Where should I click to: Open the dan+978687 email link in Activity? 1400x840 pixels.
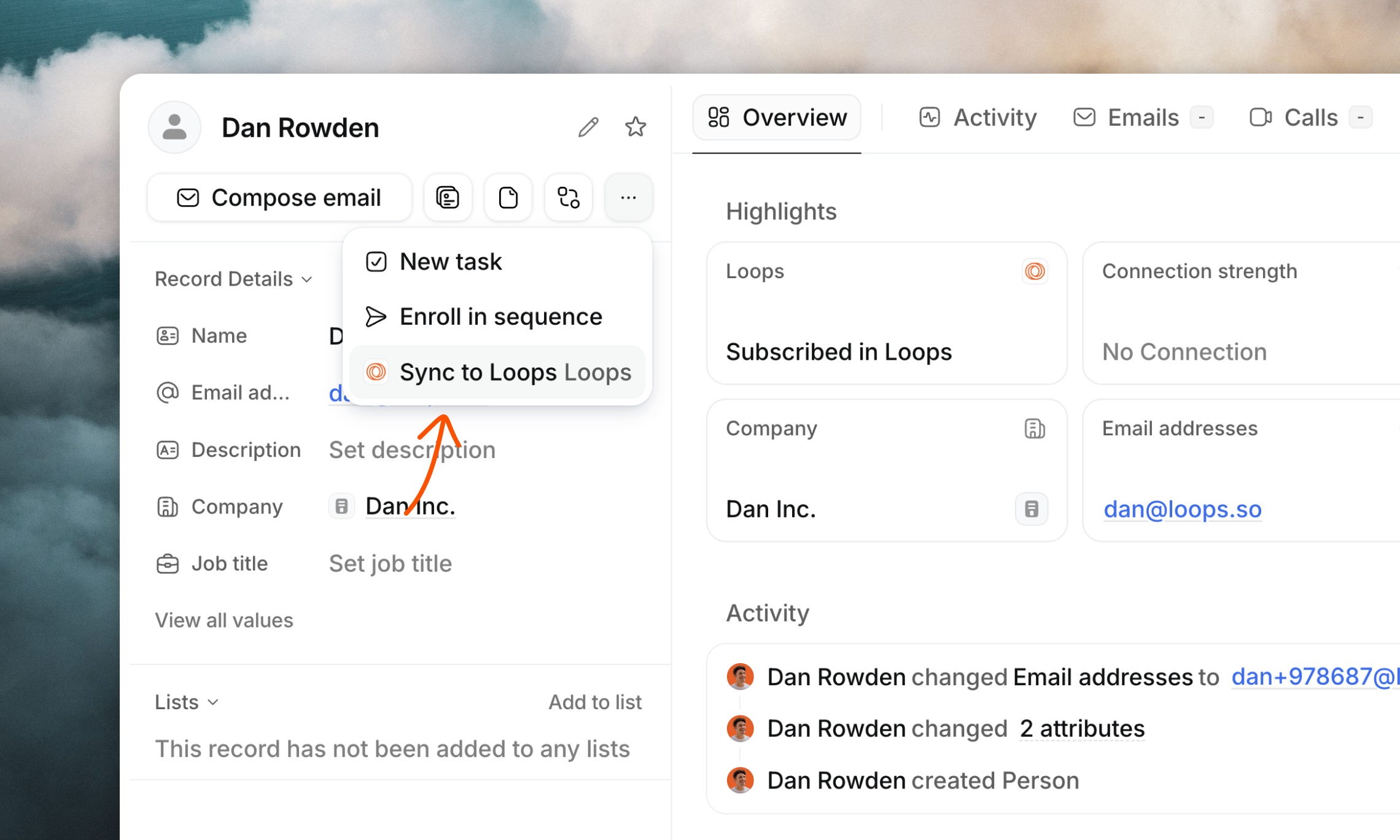coord(1315,677)
